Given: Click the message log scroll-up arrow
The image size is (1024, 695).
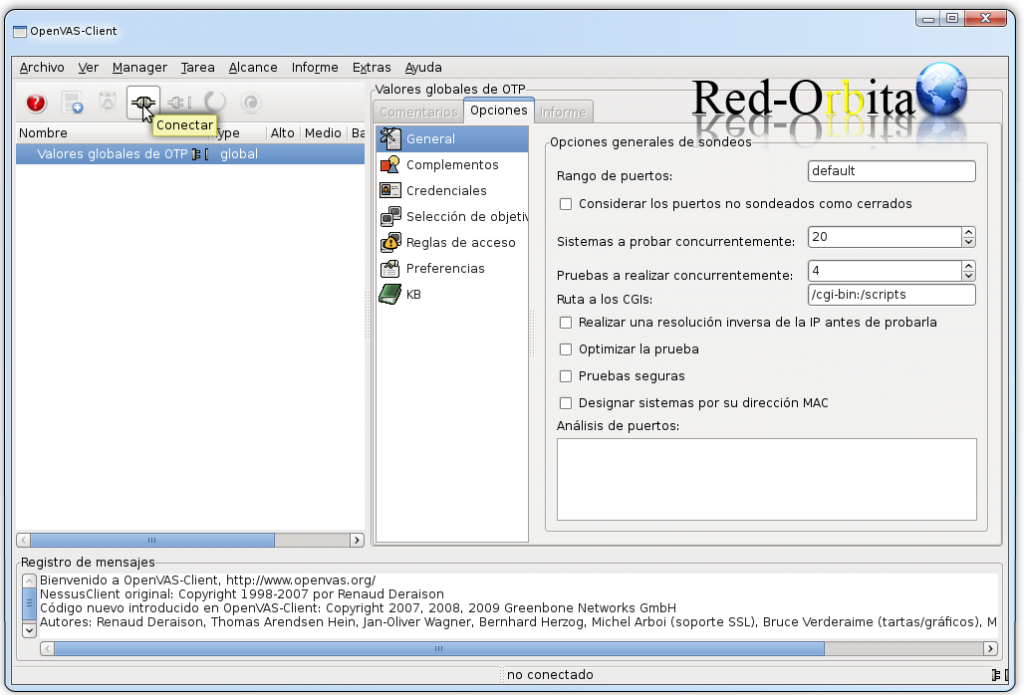Looking at the screenshot, I should [x=29, y=581].
